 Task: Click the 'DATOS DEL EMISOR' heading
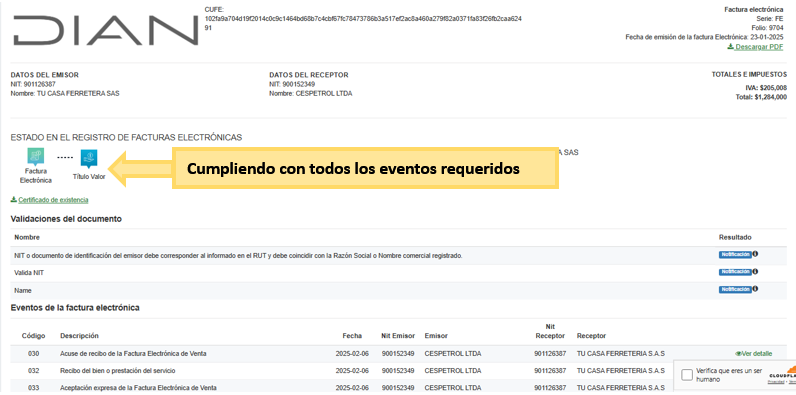[x=45, y=75]
